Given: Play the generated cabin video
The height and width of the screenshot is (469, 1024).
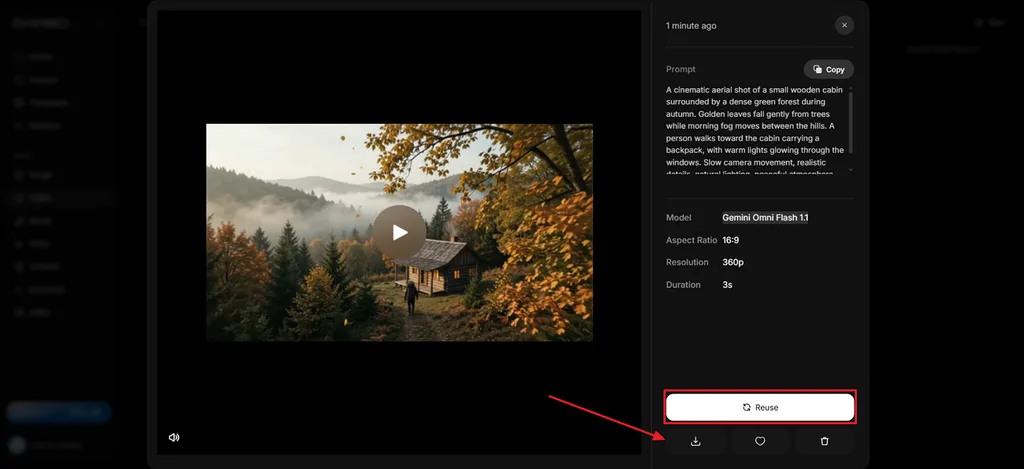Looking at the screenshot, I should pos(400,232).
